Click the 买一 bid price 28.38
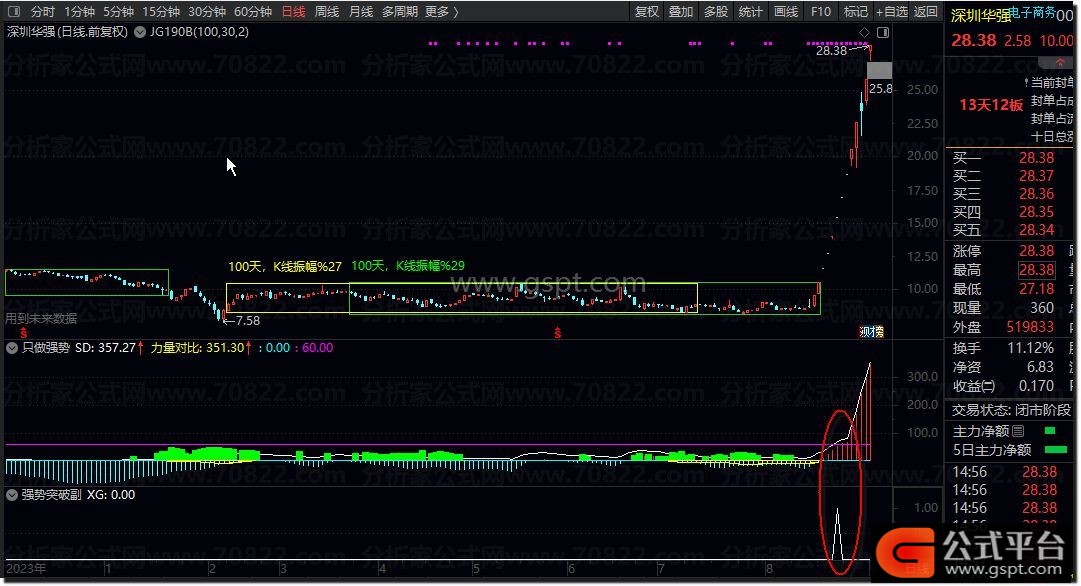The height and width of the screenshot is (586, 1081). point(1037,158)
